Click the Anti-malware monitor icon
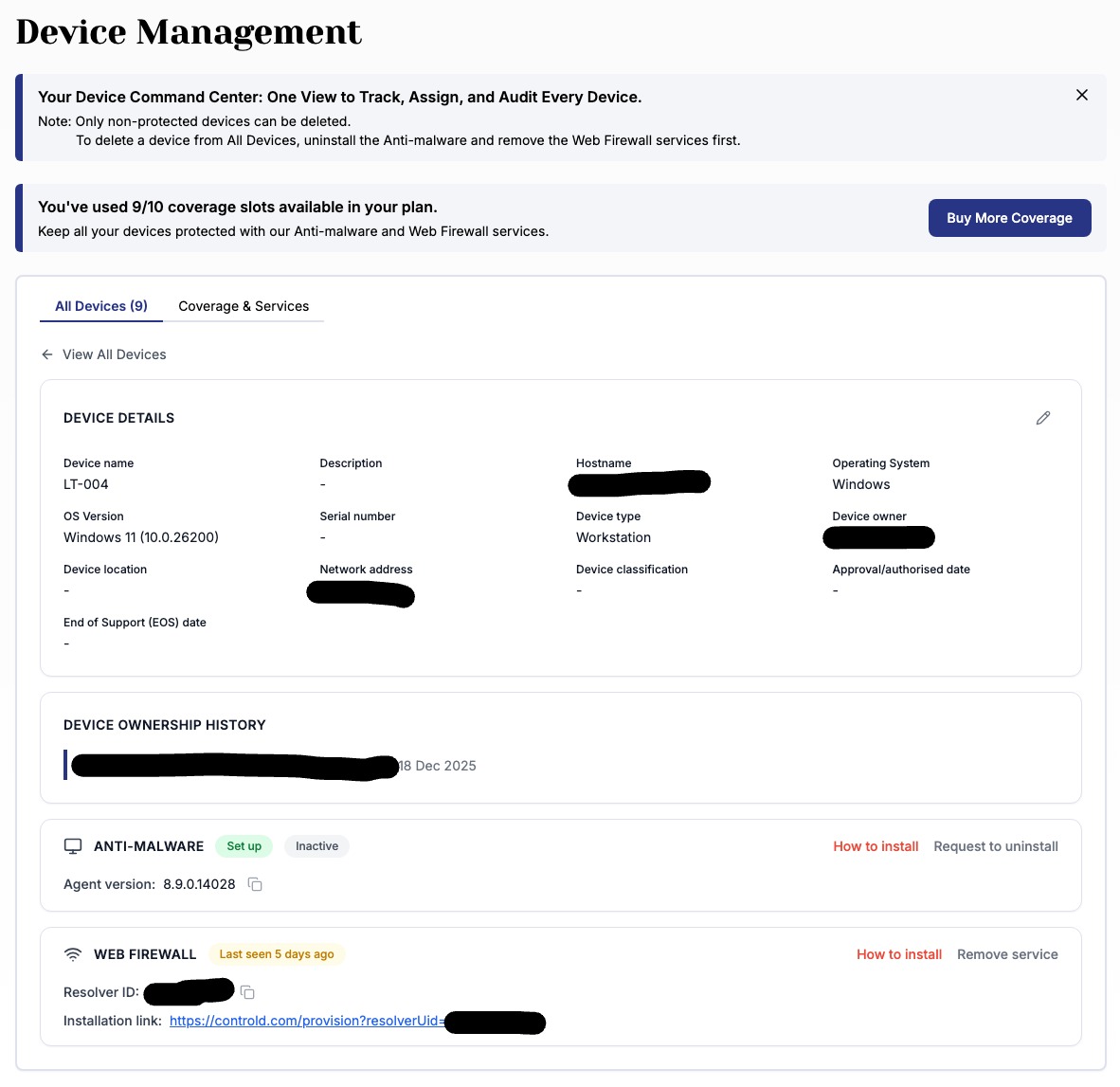Viewport: 1120px width, 1087px height. [x=73, y=846]
